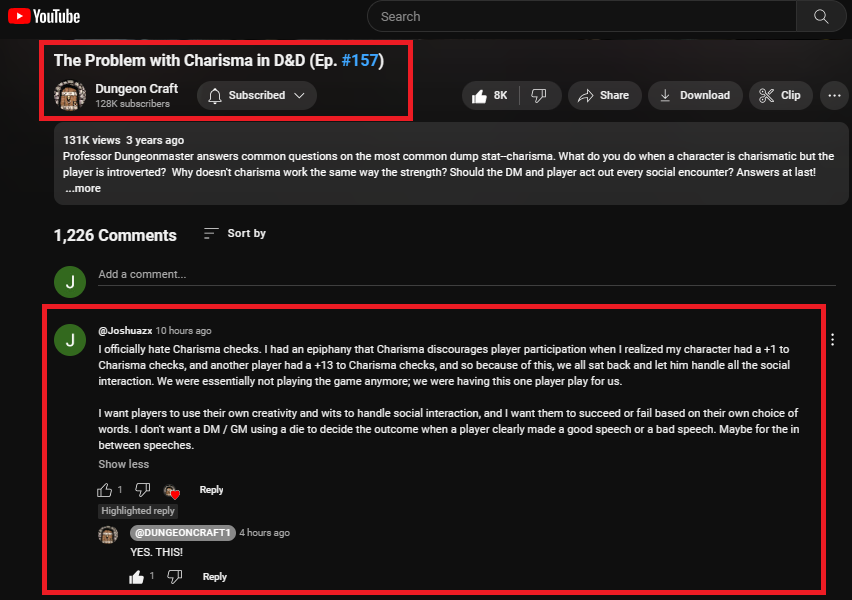Reply to the DUNGEONCRAFT1 reply
The height and width of the screenshot is (600, 852).
pos(215,577)
